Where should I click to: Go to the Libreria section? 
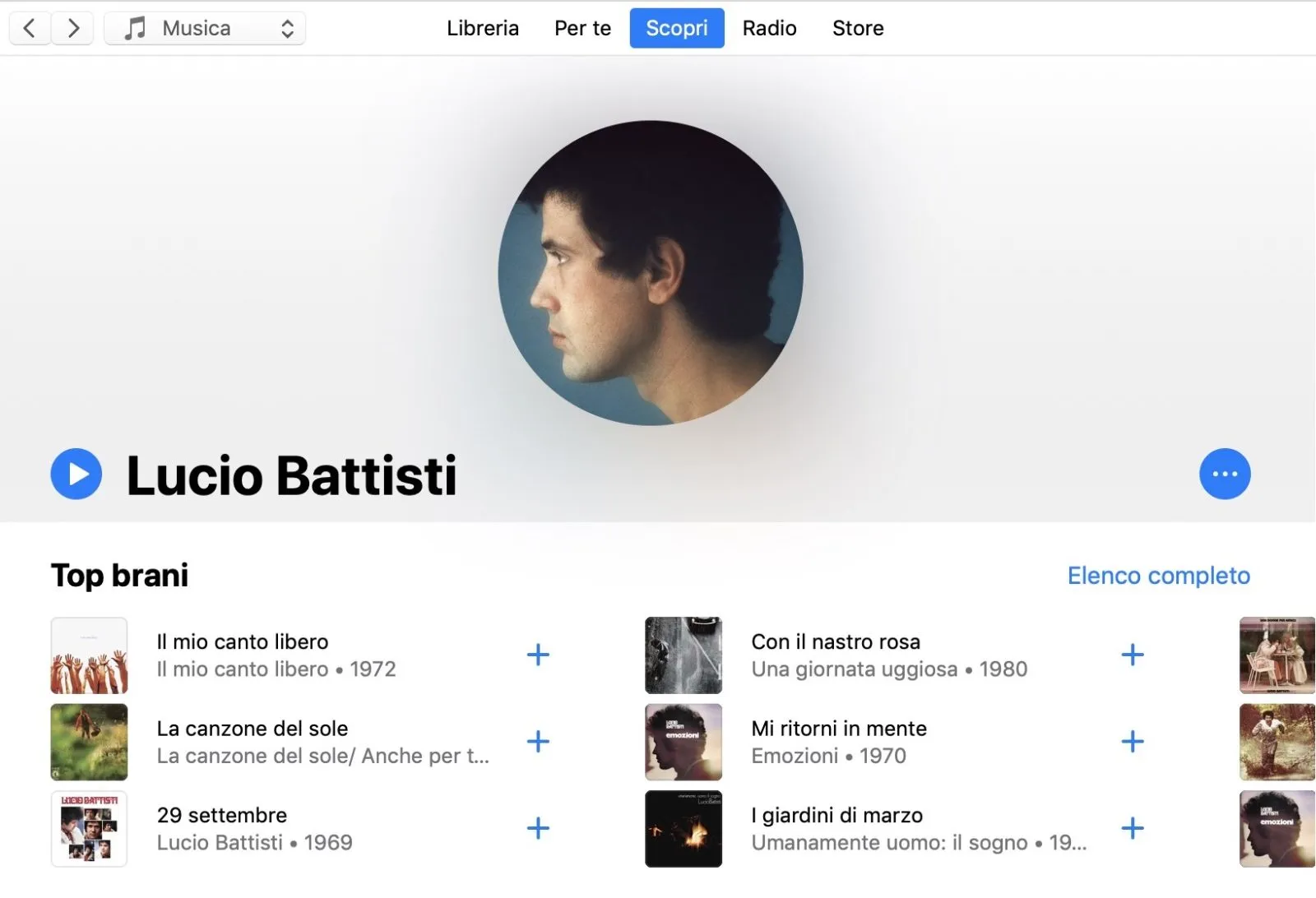482,28
